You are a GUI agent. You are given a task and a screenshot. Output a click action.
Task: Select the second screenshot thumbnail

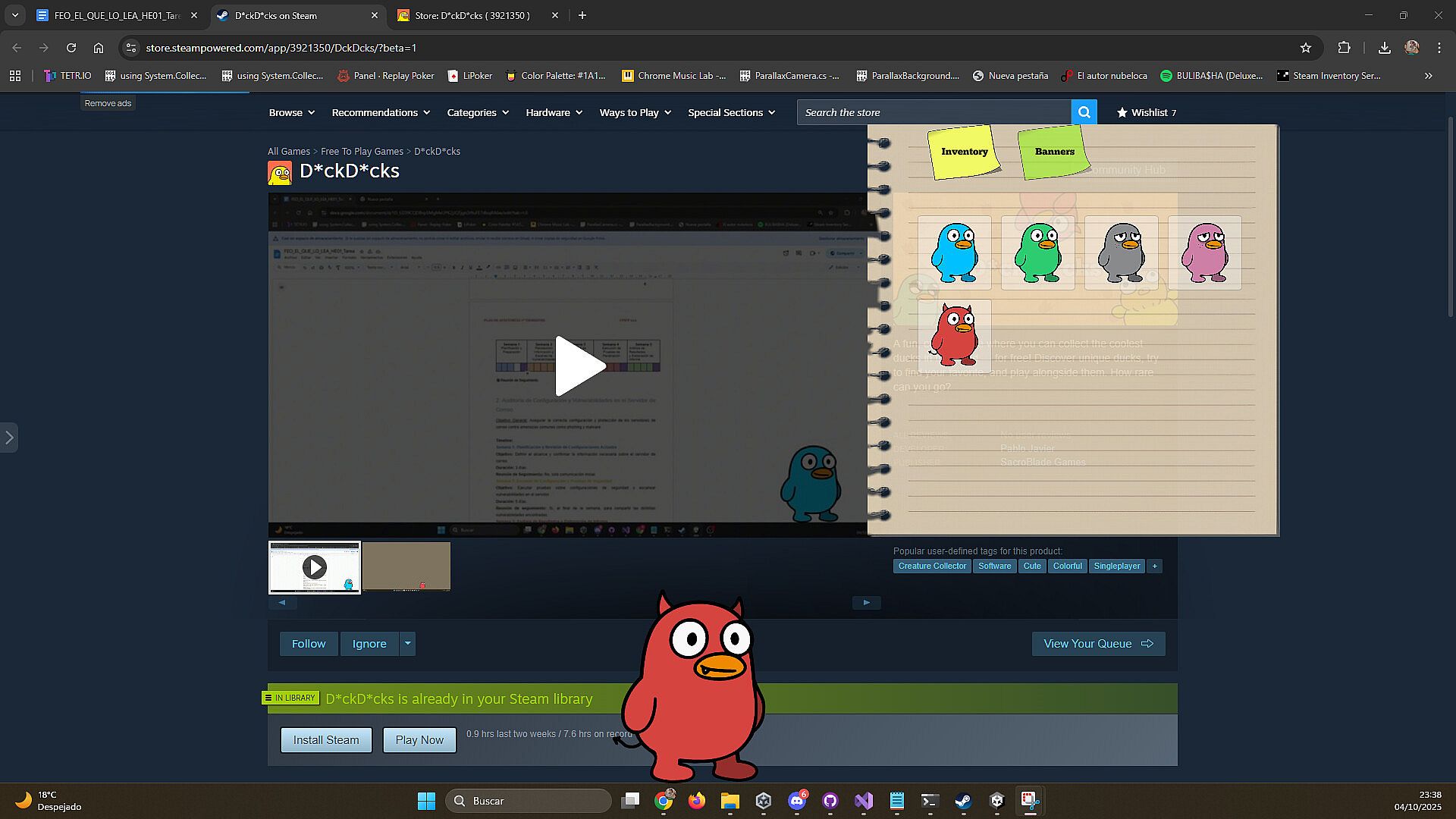406,566
